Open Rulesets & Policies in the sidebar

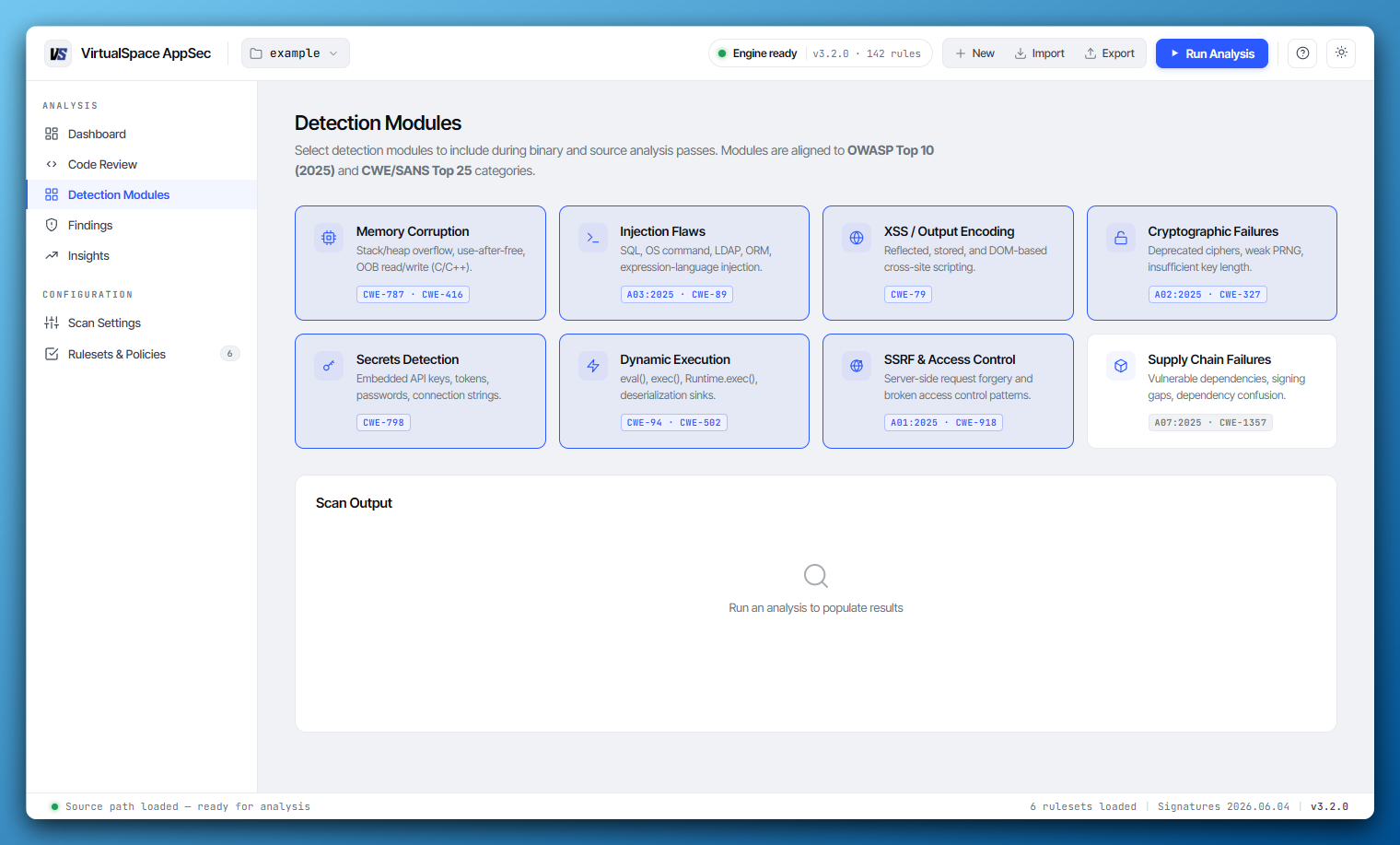point(142,354)
